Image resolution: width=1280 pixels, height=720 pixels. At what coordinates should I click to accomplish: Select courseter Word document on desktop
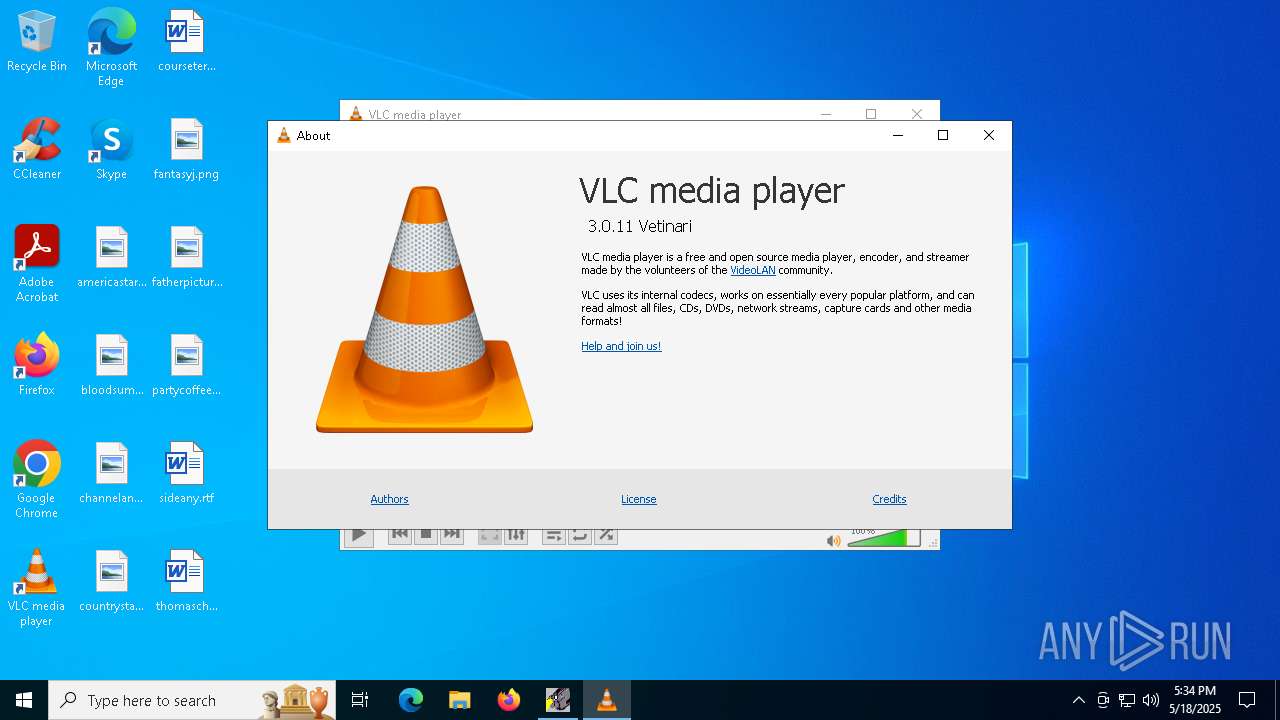tap(186, 42)
